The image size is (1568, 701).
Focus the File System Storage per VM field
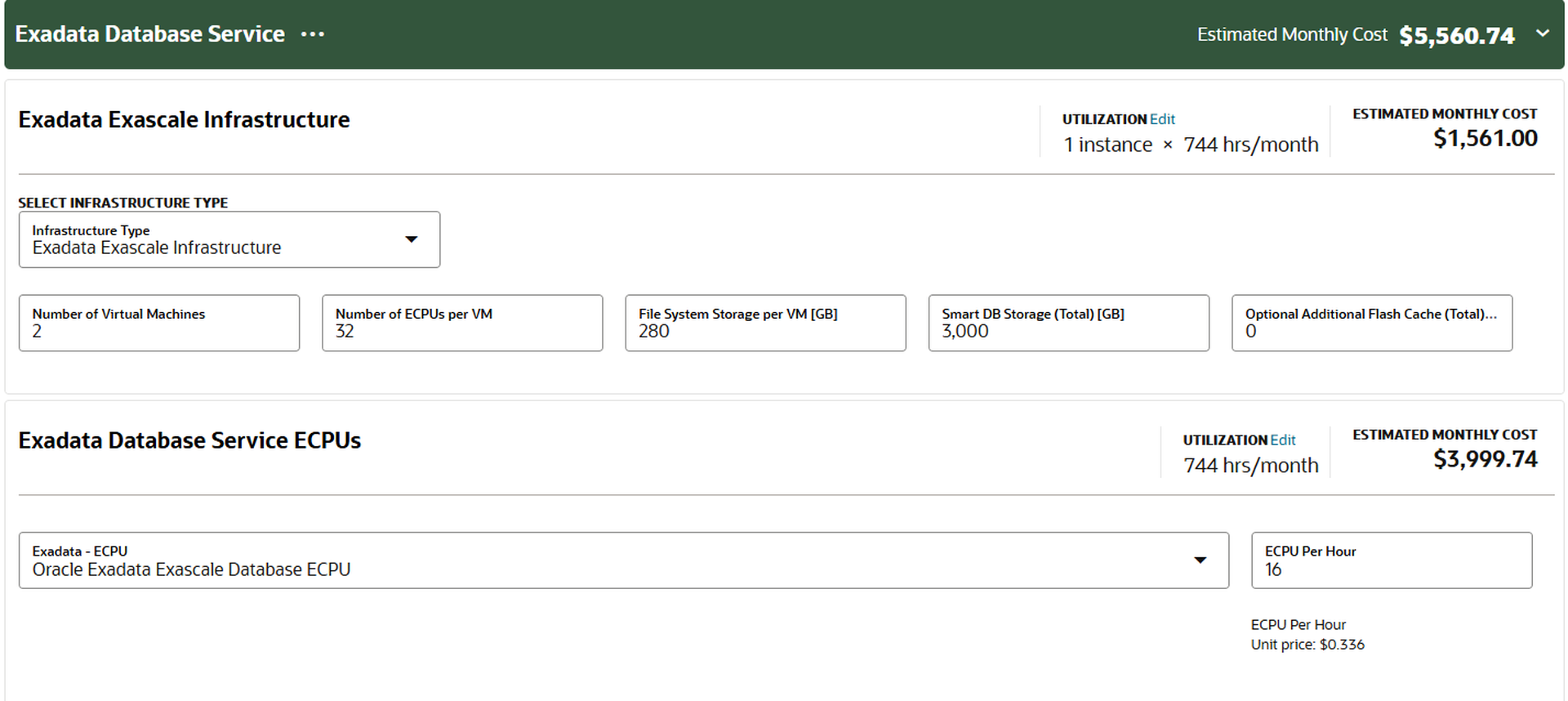(x=765, y=324)
